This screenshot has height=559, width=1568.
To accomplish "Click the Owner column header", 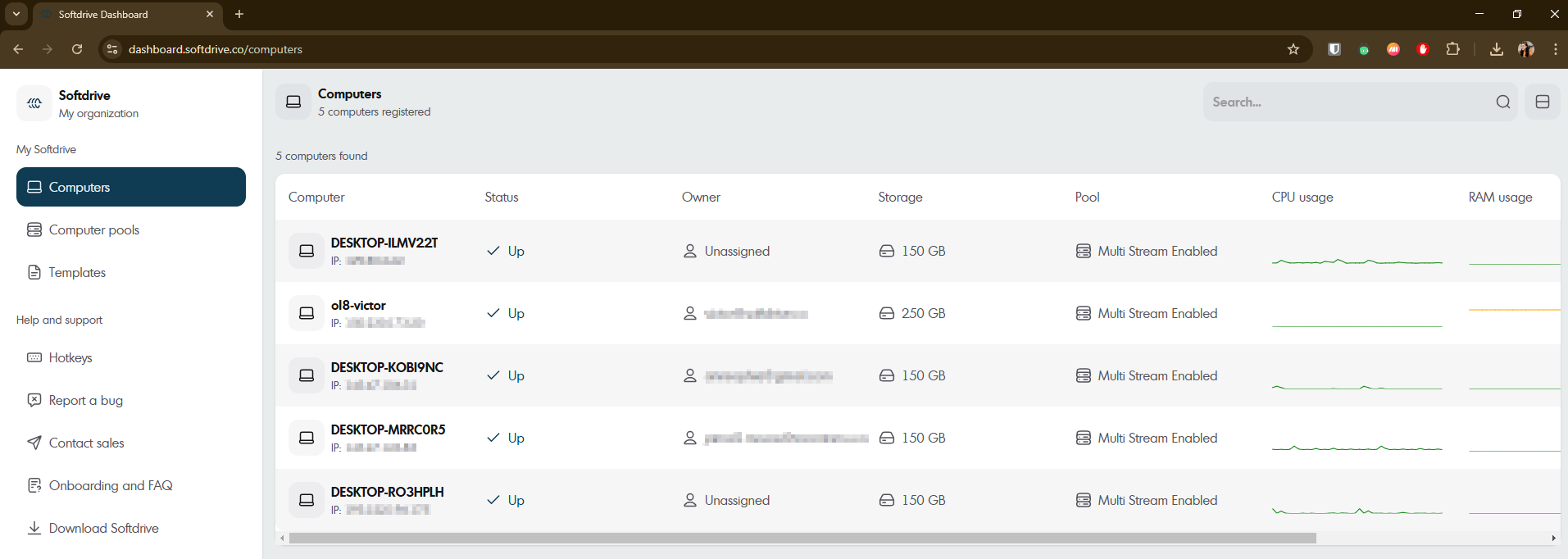I will [701, 197].
